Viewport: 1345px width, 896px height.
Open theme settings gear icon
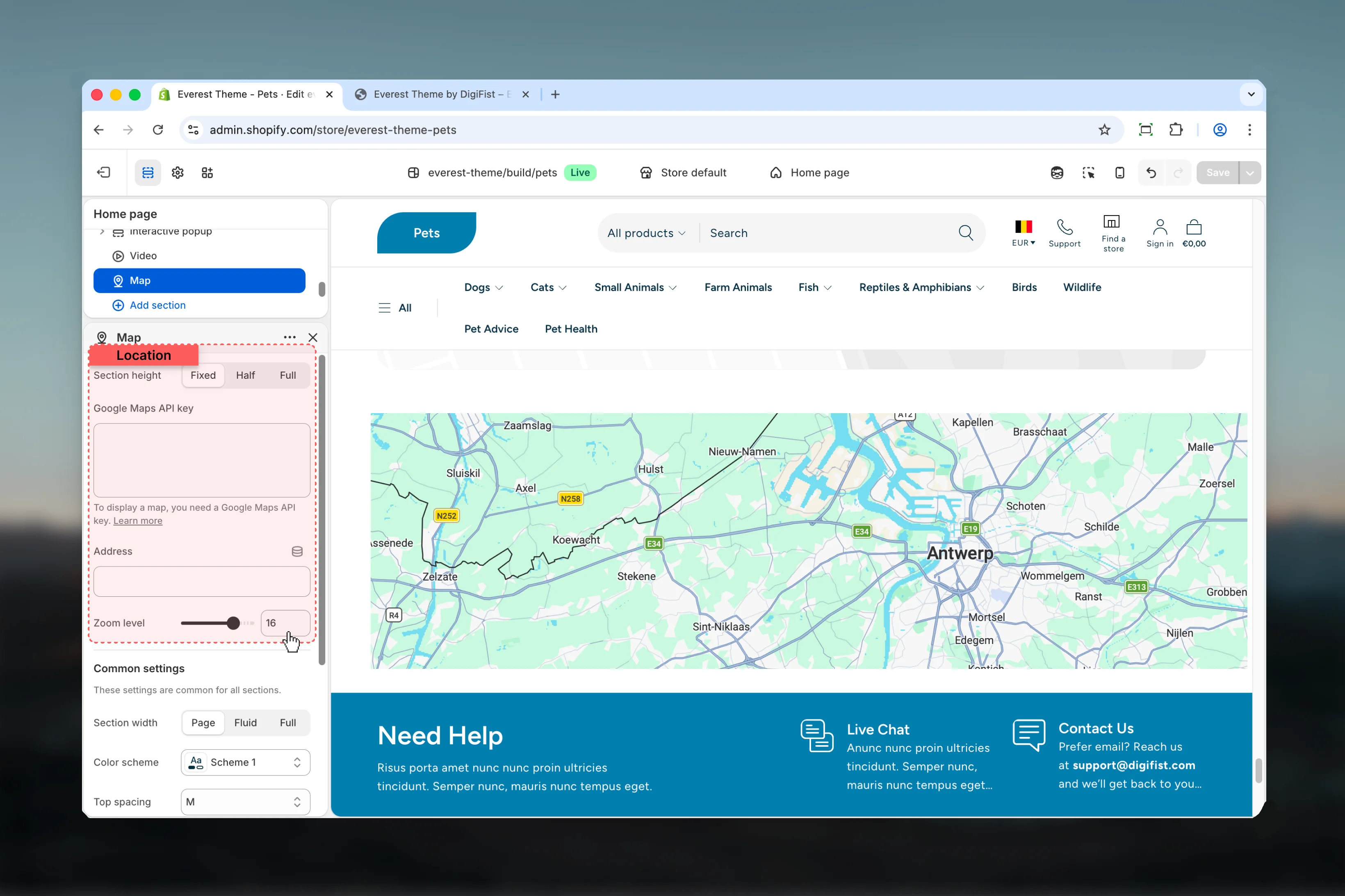click(178, 173)
